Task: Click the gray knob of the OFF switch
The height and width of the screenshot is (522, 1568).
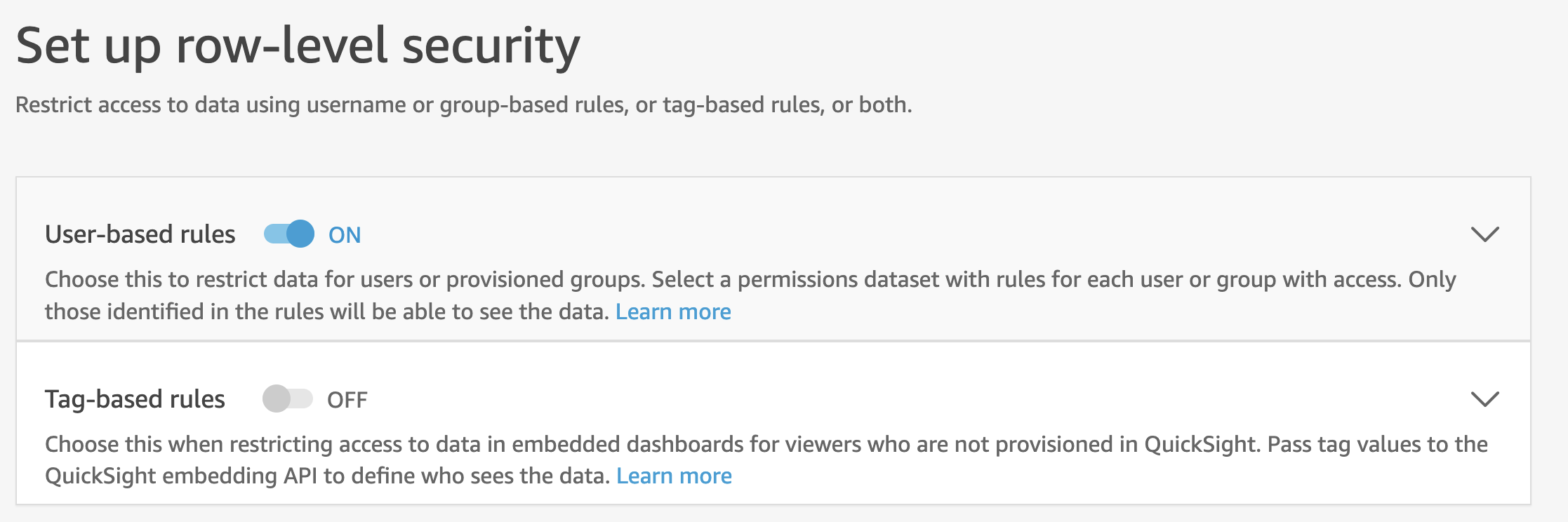Action: [277, 399]
